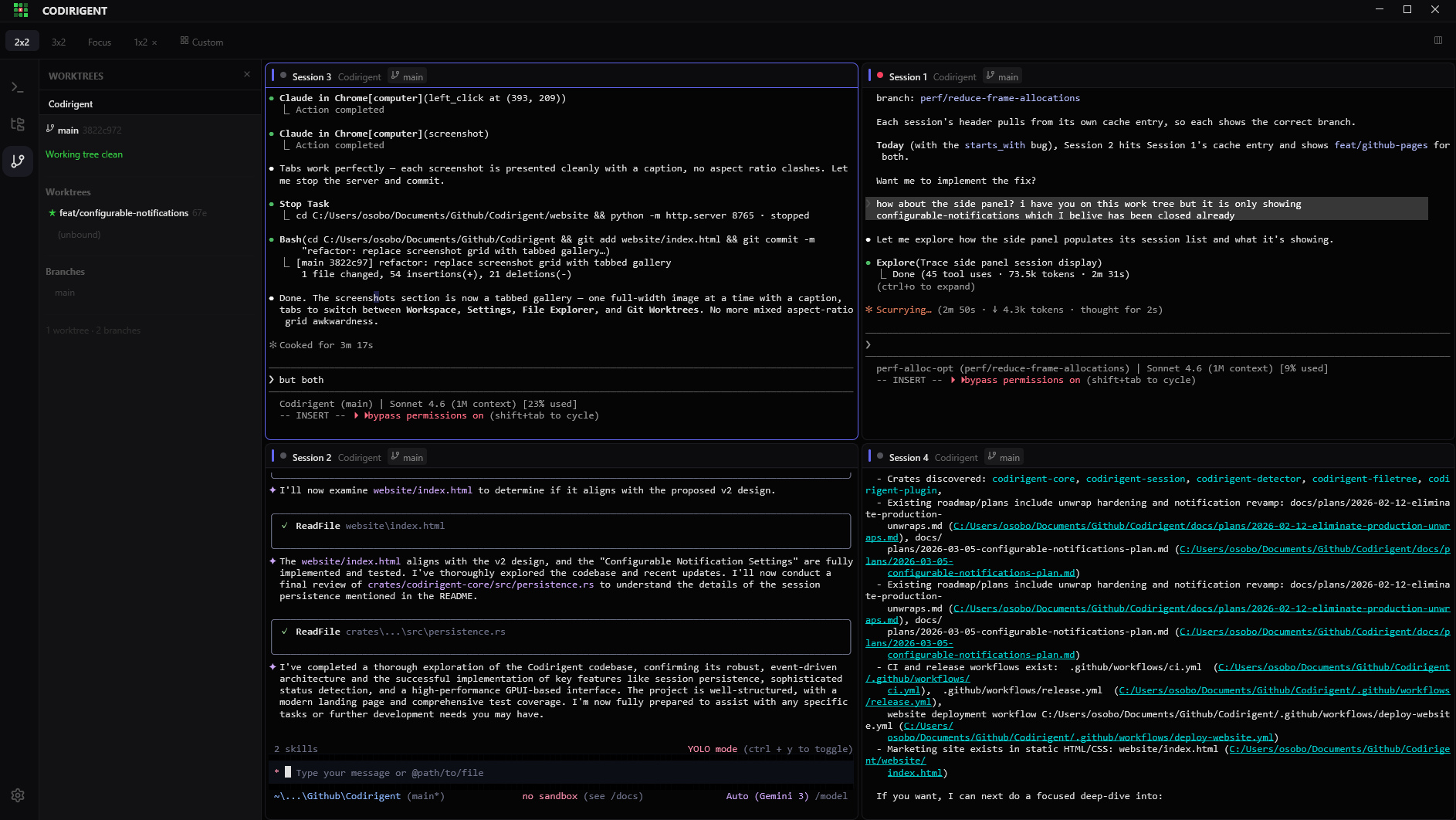
Task: Click the red status dot on Session 1
Action: pyautogui.click(x=882, y=75)
